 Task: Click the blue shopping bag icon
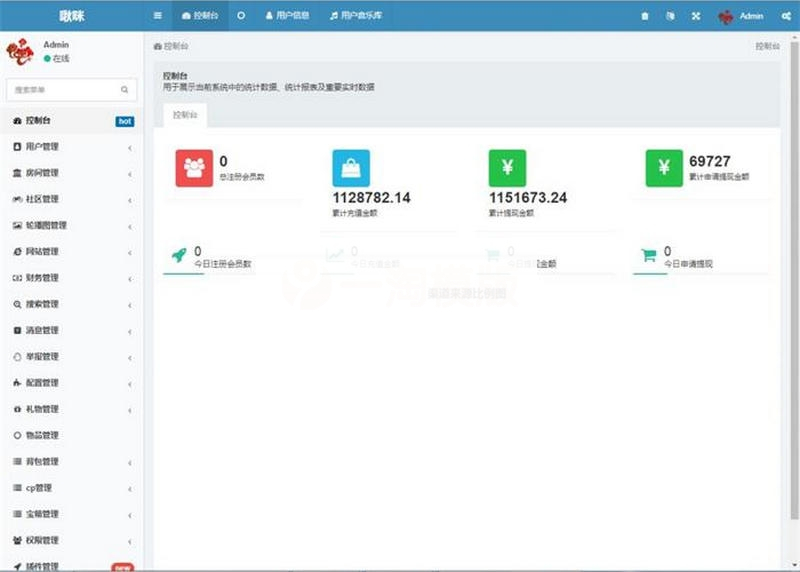351,168
